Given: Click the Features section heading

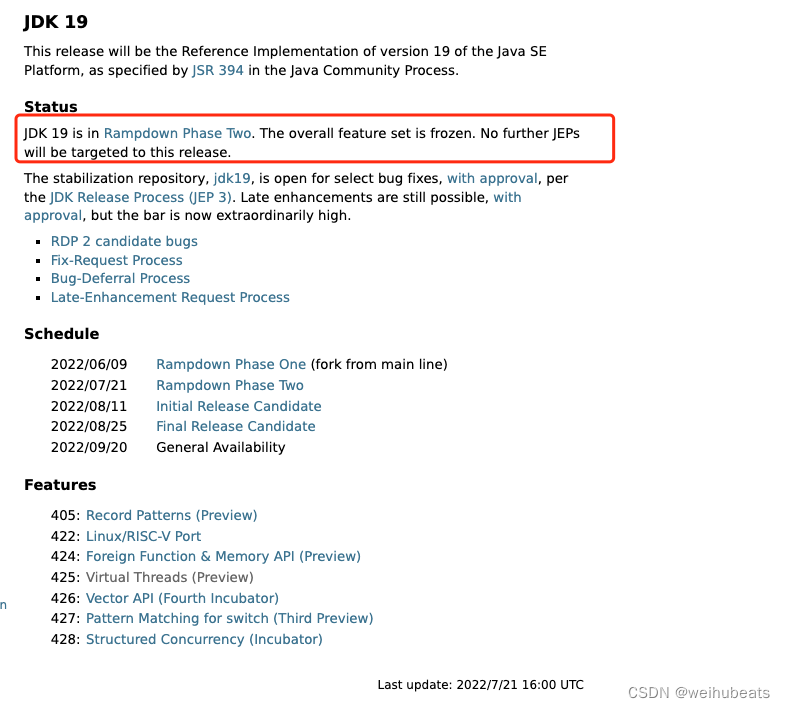Looking at the screenshot, I should [x=60, y=485].
